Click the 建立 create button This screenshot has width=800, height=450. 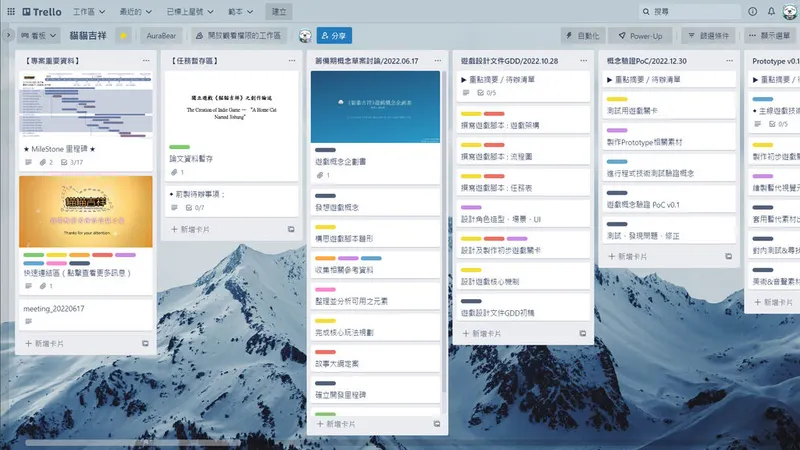[x=279, y=11]
